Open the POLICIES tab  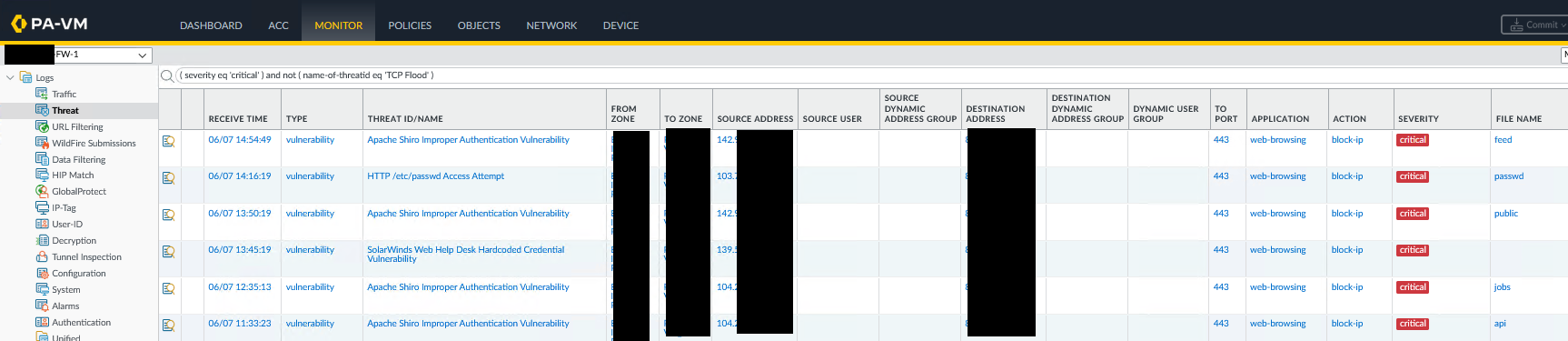click(410, 25)
